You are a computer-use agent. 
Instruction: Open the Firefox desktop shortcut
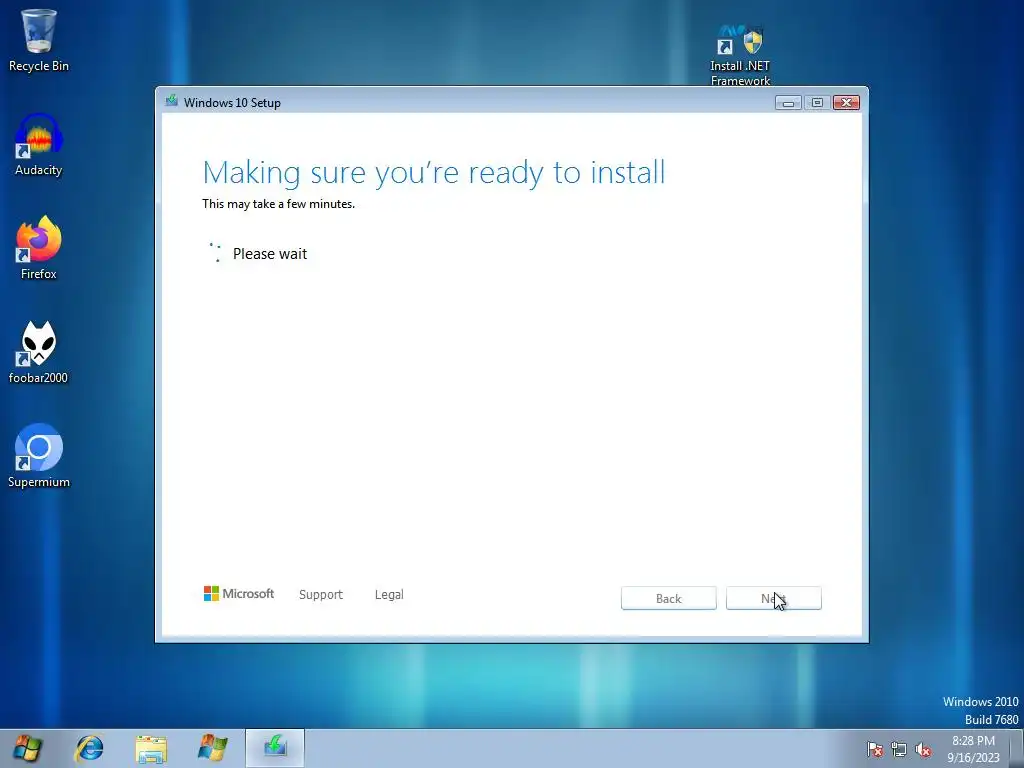click(39, 248)
